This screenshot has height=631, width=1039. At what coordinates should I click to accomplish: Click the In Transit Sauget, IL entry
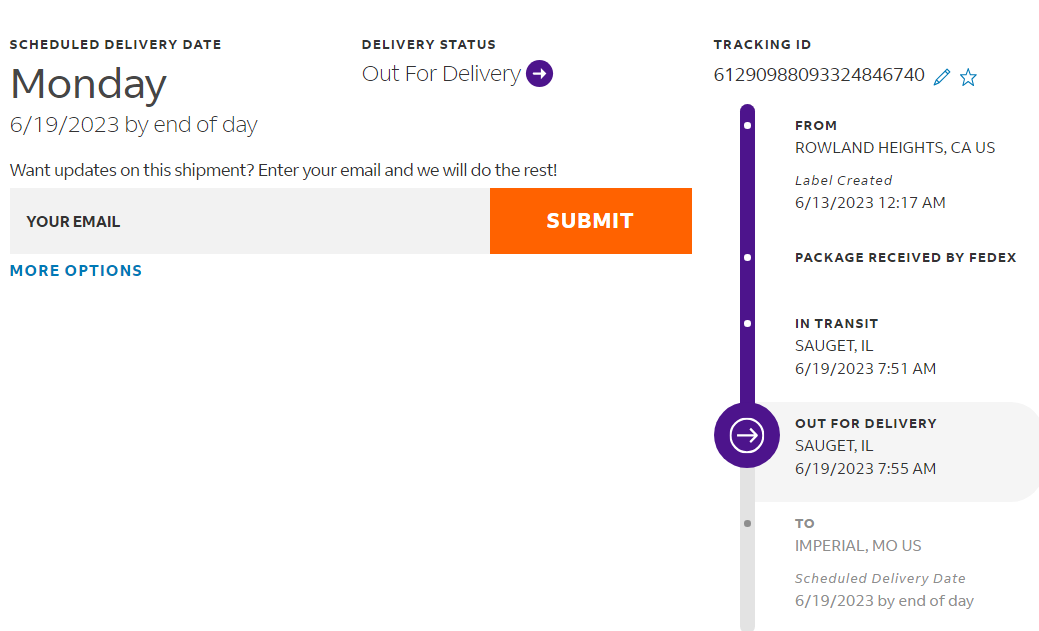865,346
